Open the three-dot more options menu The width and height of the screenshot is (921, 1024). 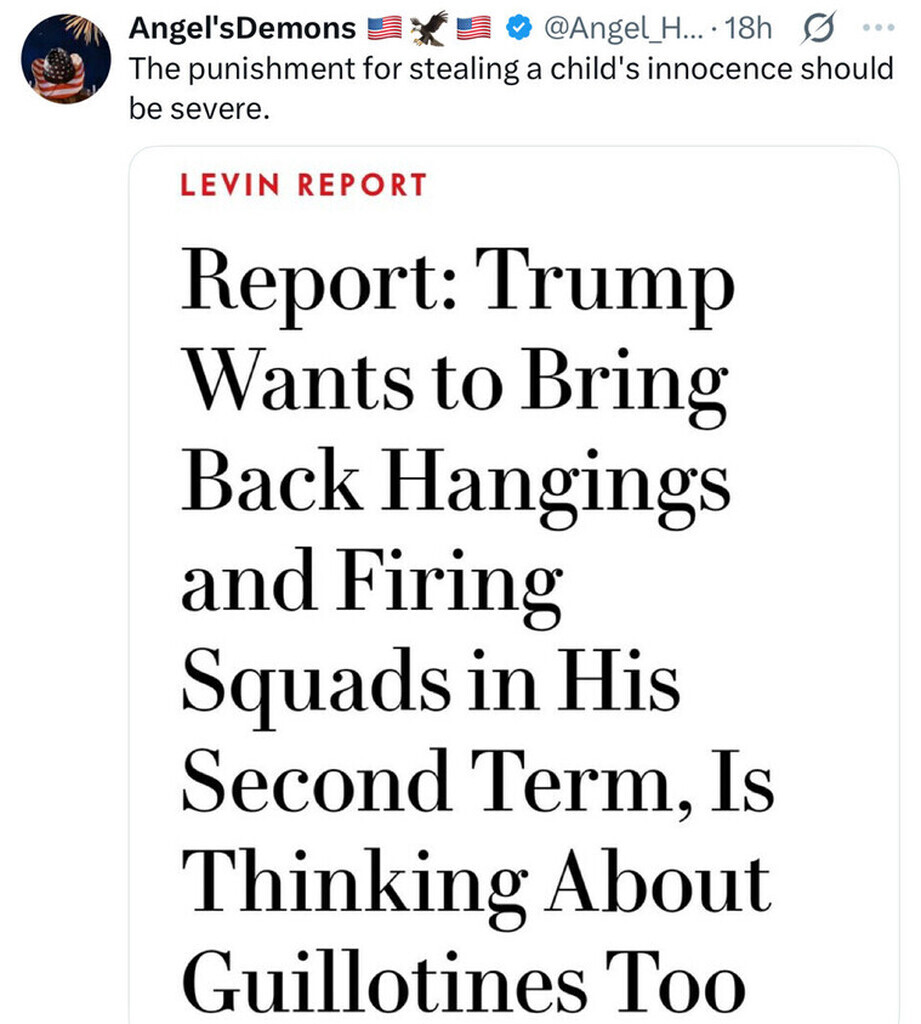pos(878,29)
